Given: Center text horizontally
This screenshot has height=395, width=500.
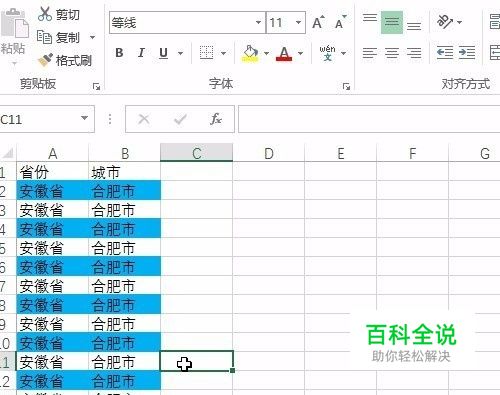Looking at the screenshot, I should click(392, 53).
